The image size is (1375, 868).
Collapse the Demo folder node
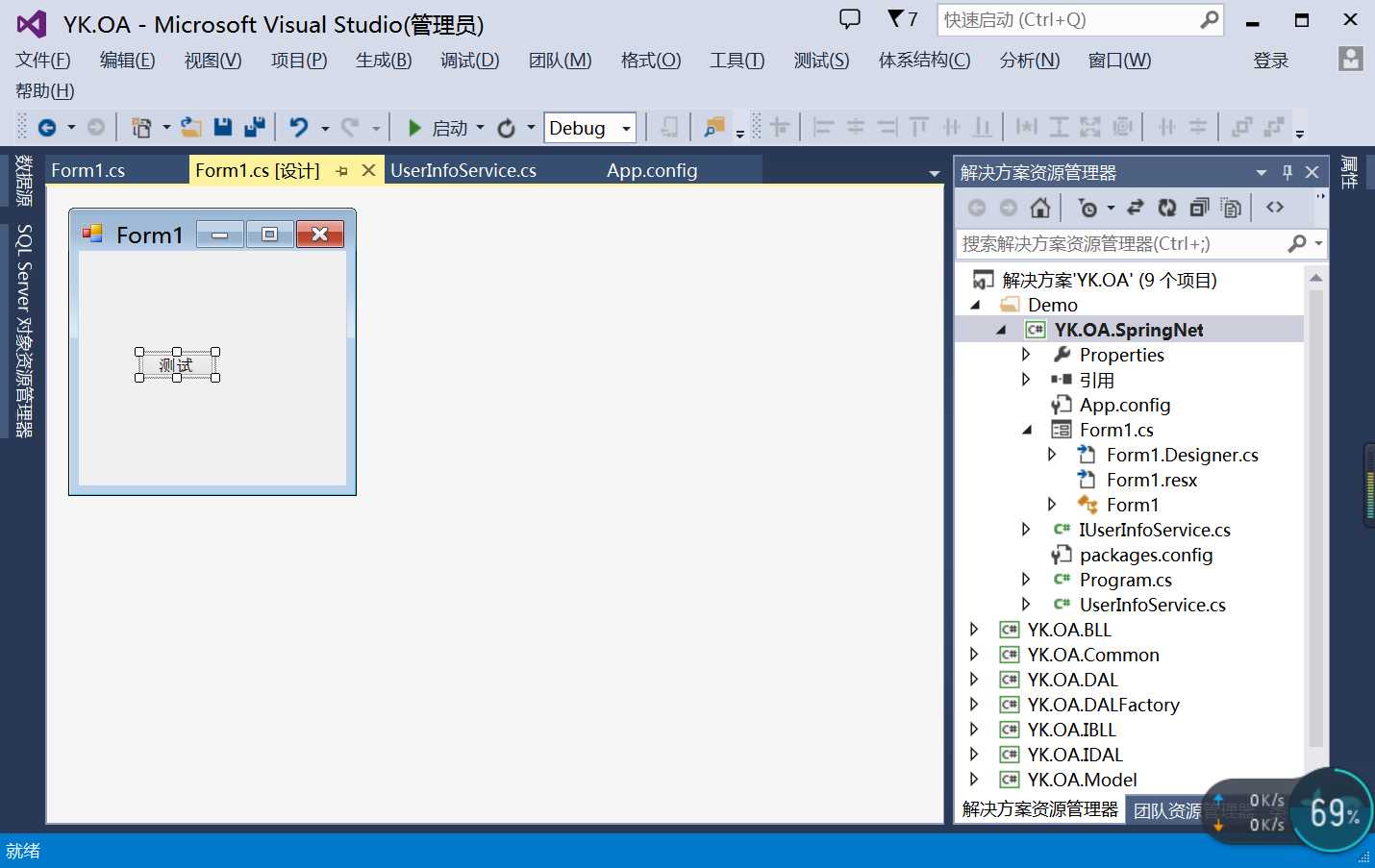(976, 305)
